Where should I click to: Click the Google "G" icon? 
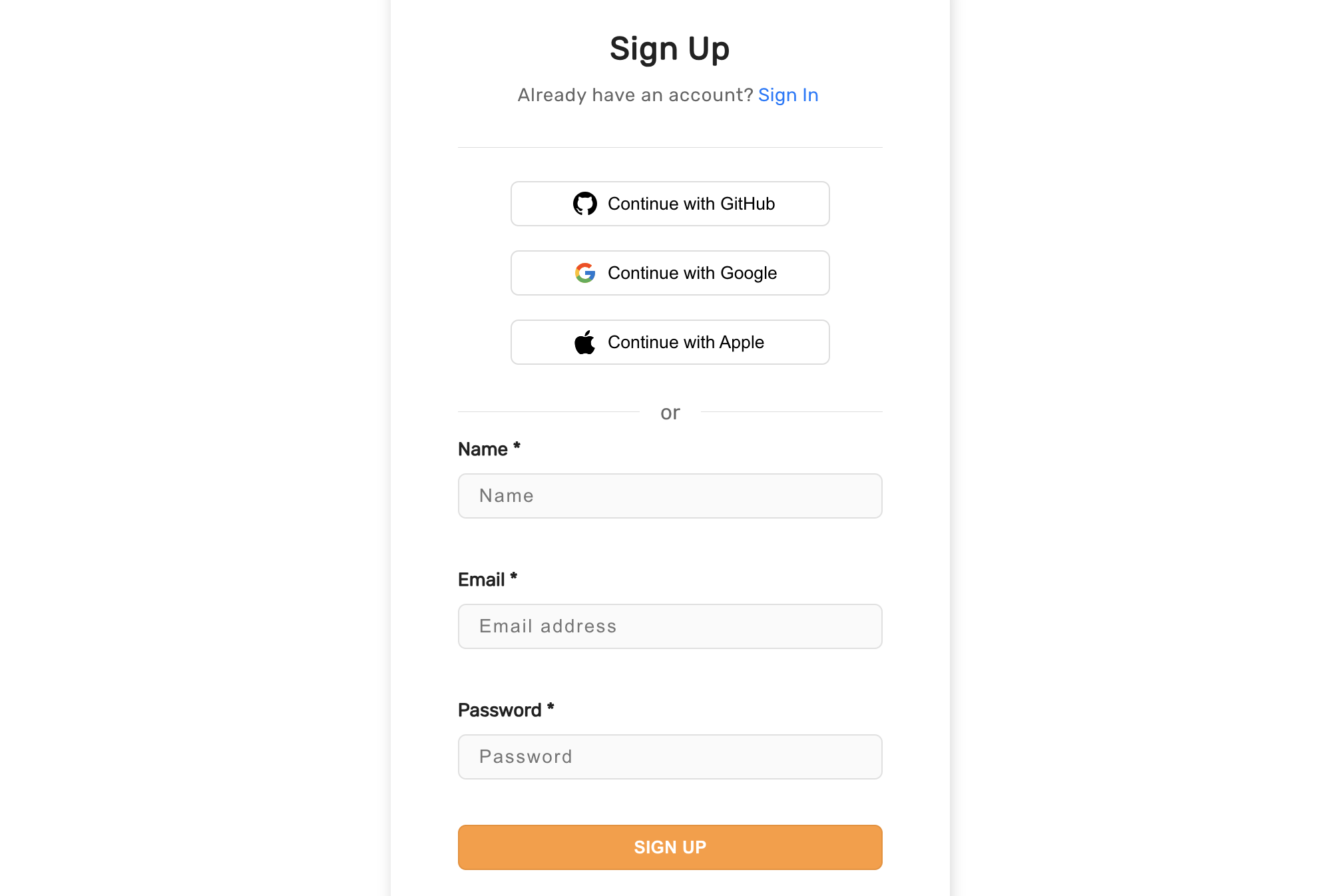tap(585, 273)
